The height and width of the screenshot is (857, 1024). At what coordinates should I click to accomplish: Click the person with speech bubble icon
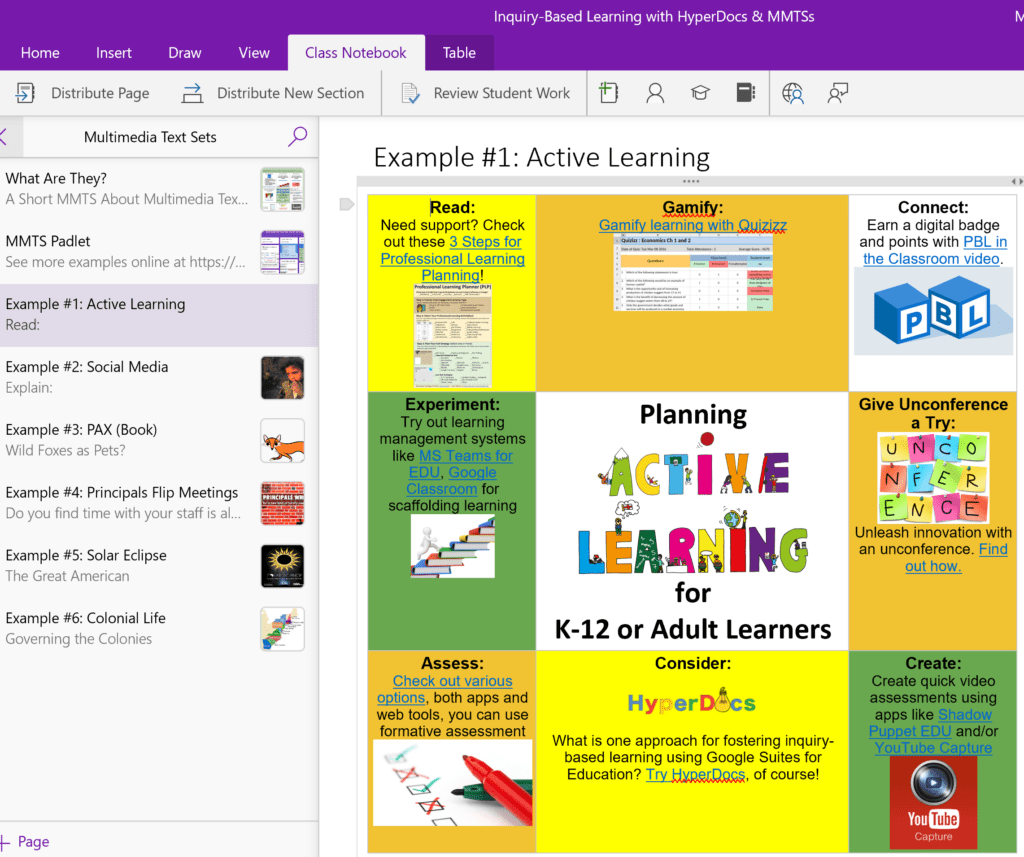point(838,93)
